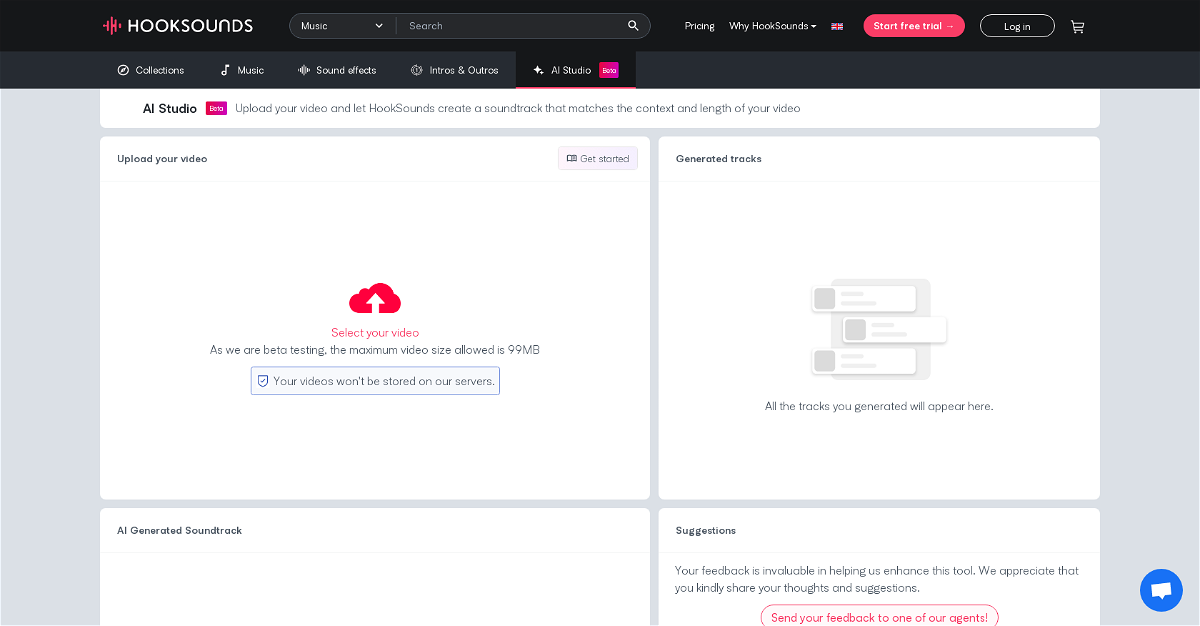Image resolution: width=1200 pixels, height=626 pixels.
Task: Click the cloud upload icon
Action: point(375,299)
